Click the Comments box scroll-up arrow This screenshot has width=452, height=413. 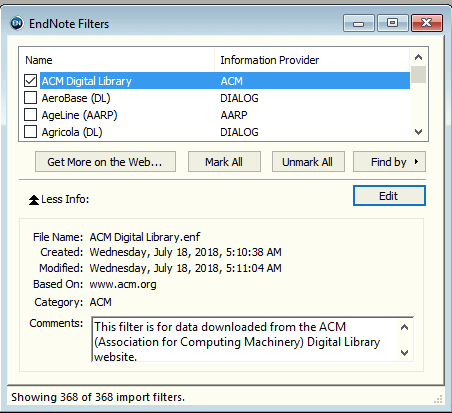click(x=404, y=327)
